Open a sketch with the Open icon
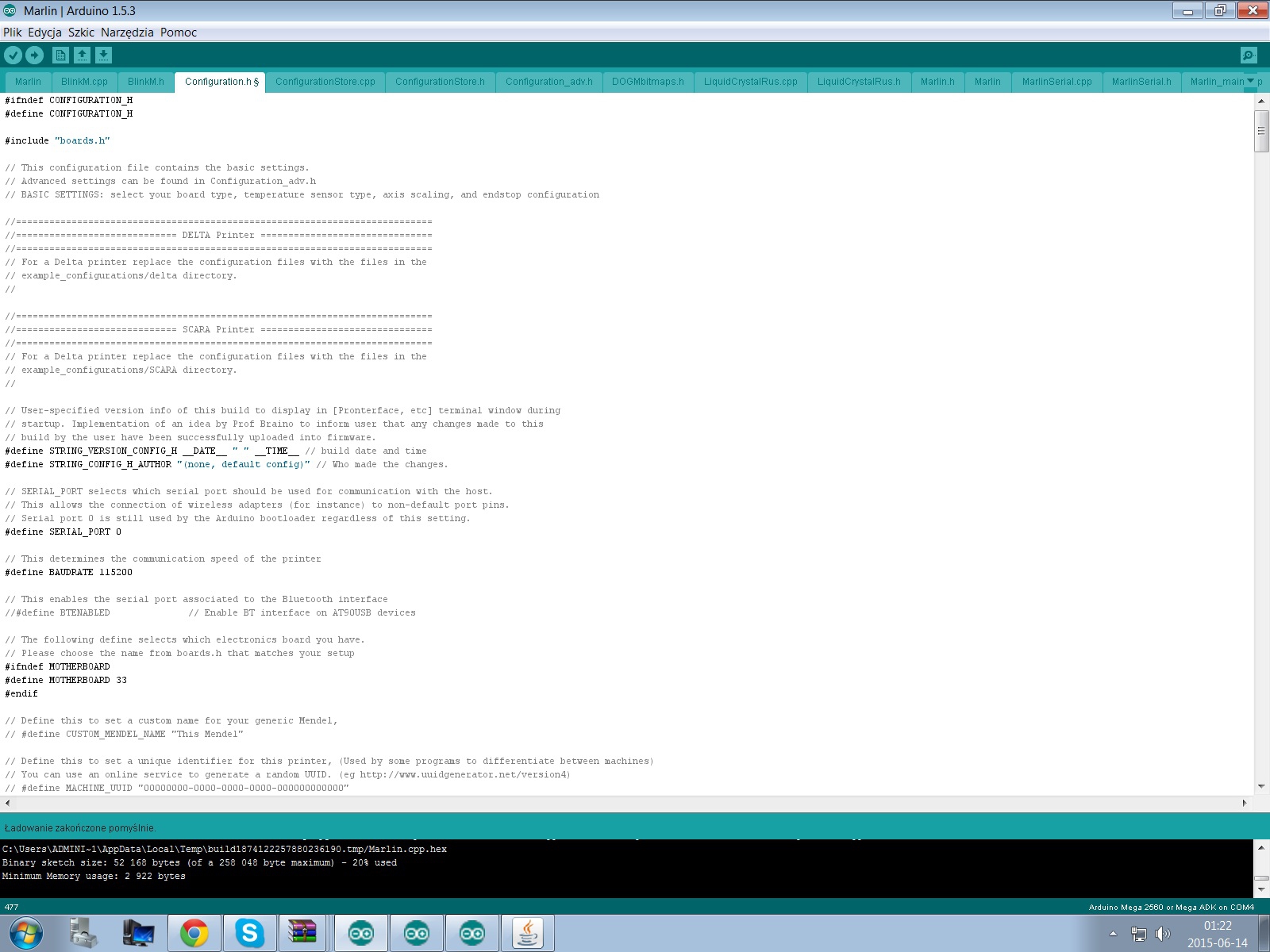 (x=82, y=55)
